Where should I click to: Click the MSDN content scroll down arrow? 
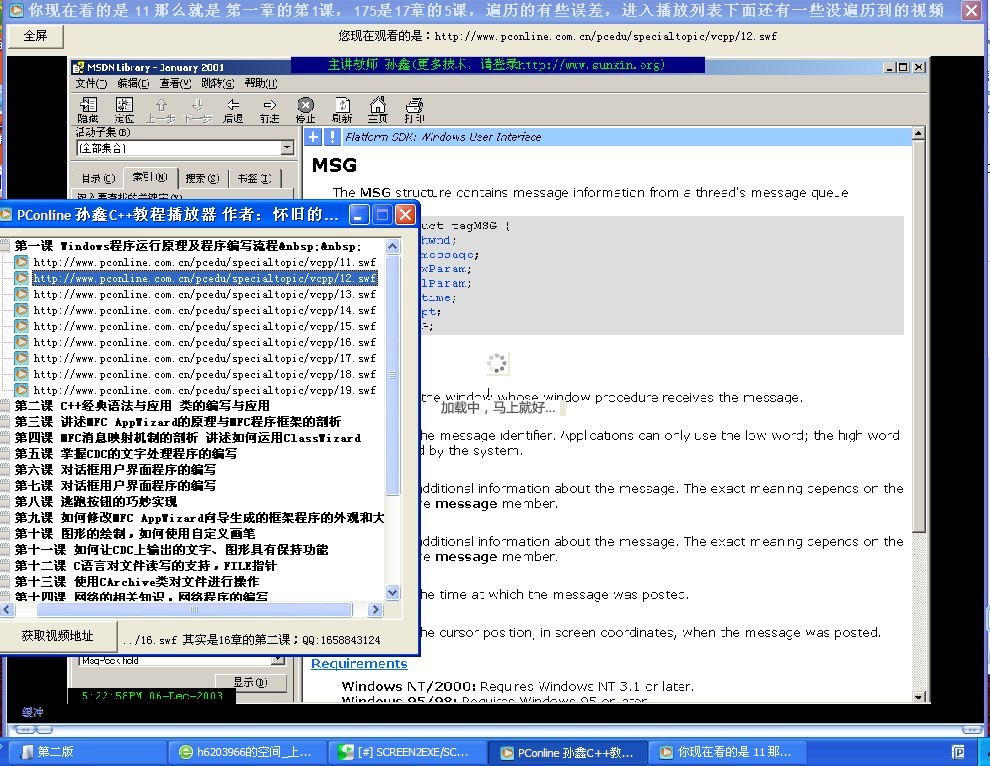click(x=919, y=697)
